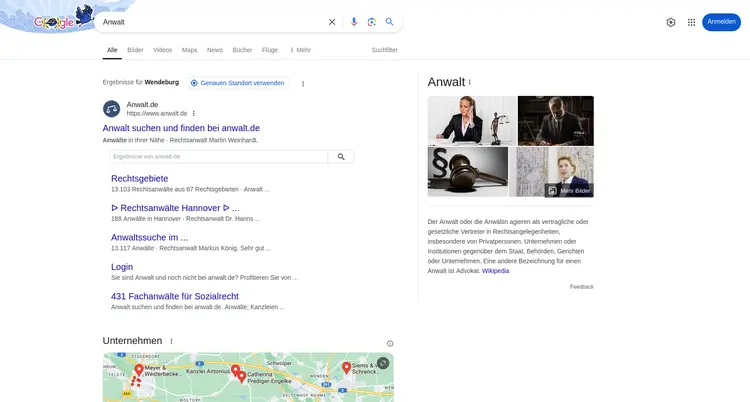Open the Login sitelink
This screenshot has height=402, width=750.
coord(122,267)
